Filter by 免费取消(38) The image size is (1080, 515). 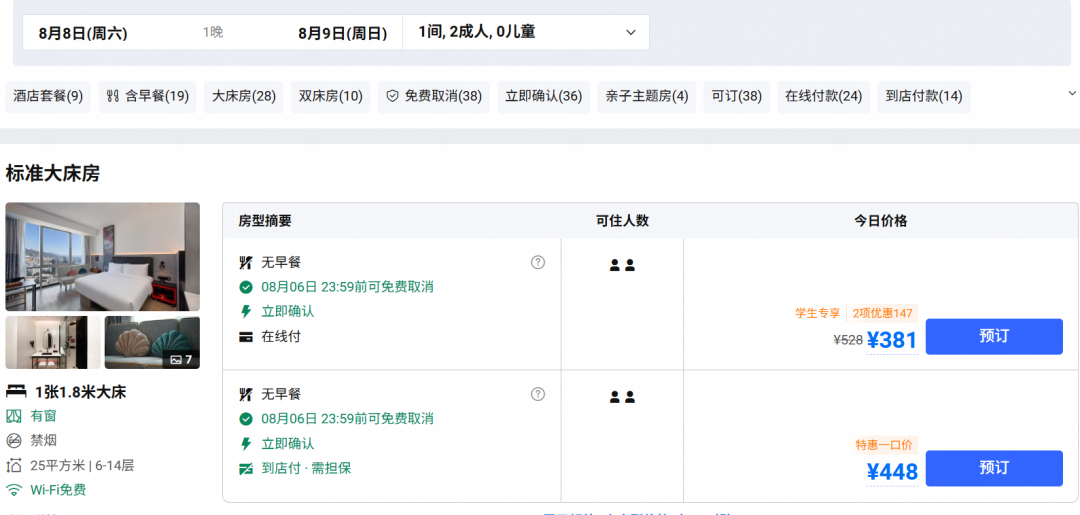pos(434,96)
